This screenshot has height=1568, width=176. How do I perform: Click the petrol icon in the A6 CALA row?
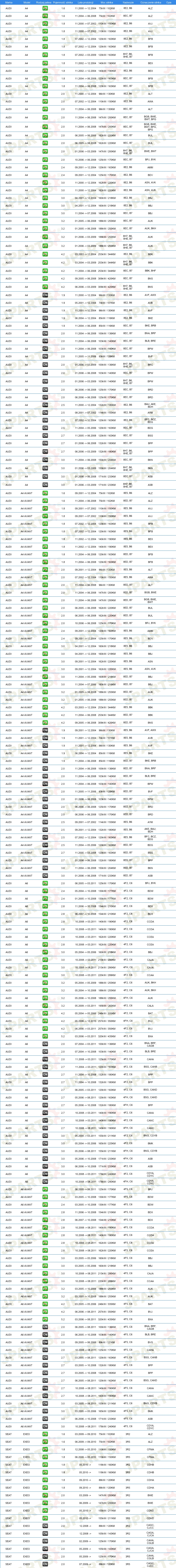pyautogui.click(x=45, y=1006)
